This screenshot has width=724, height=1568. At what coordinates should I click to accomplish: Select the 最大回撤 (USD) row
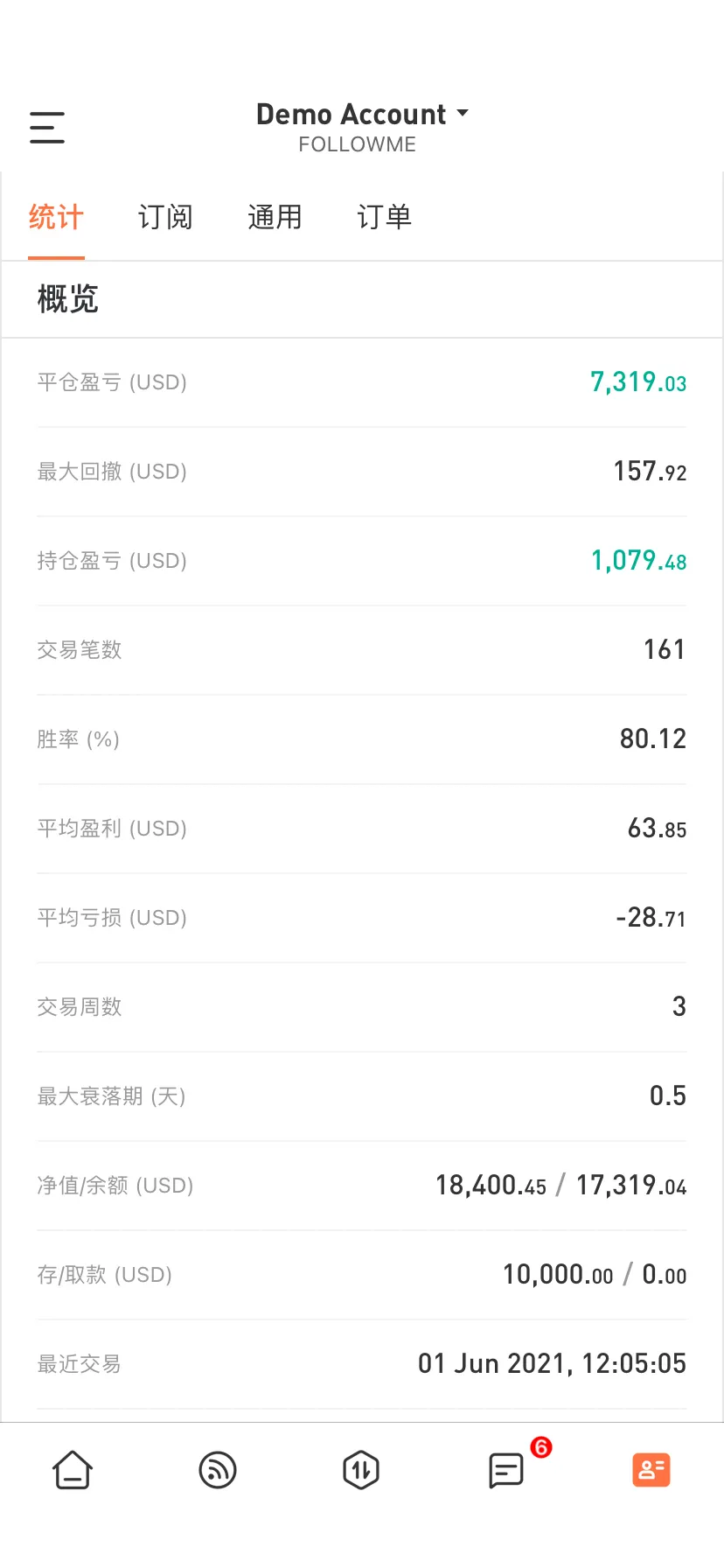click(362, 472)
